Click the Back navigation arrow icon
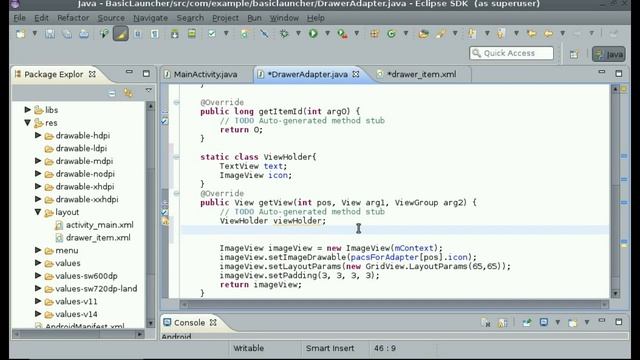Viewport: 640px width, 360px height. (549, 34)
